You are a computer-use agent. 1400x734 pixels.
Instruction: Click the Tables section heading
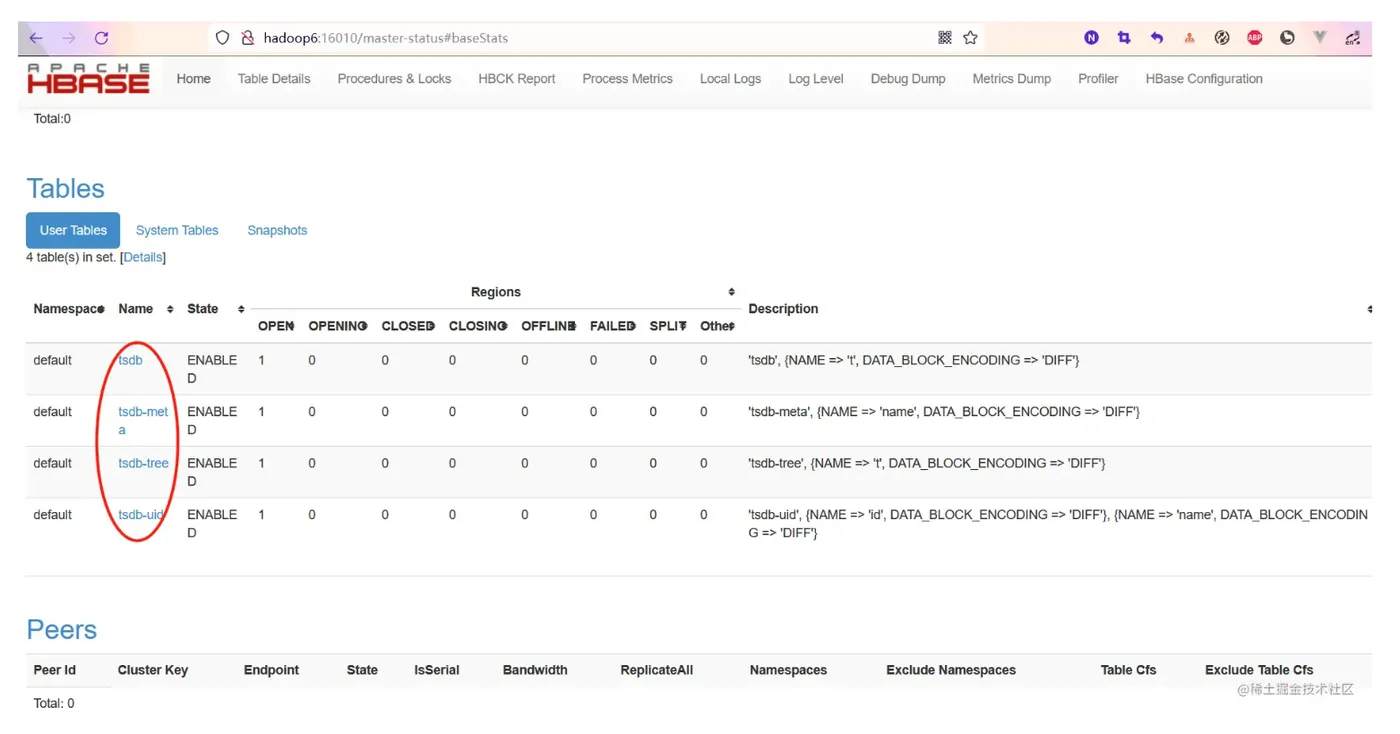point(65,189)
